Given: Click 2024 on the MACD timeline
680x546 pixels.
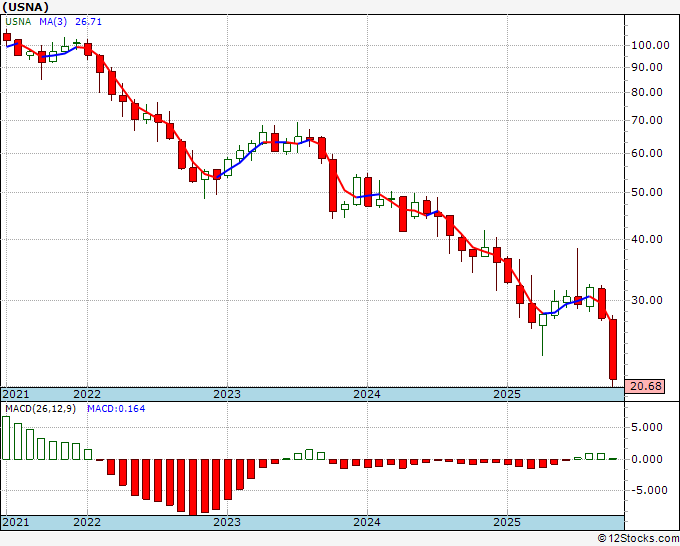Looking at the screenshot, I should tap(367, 522).
